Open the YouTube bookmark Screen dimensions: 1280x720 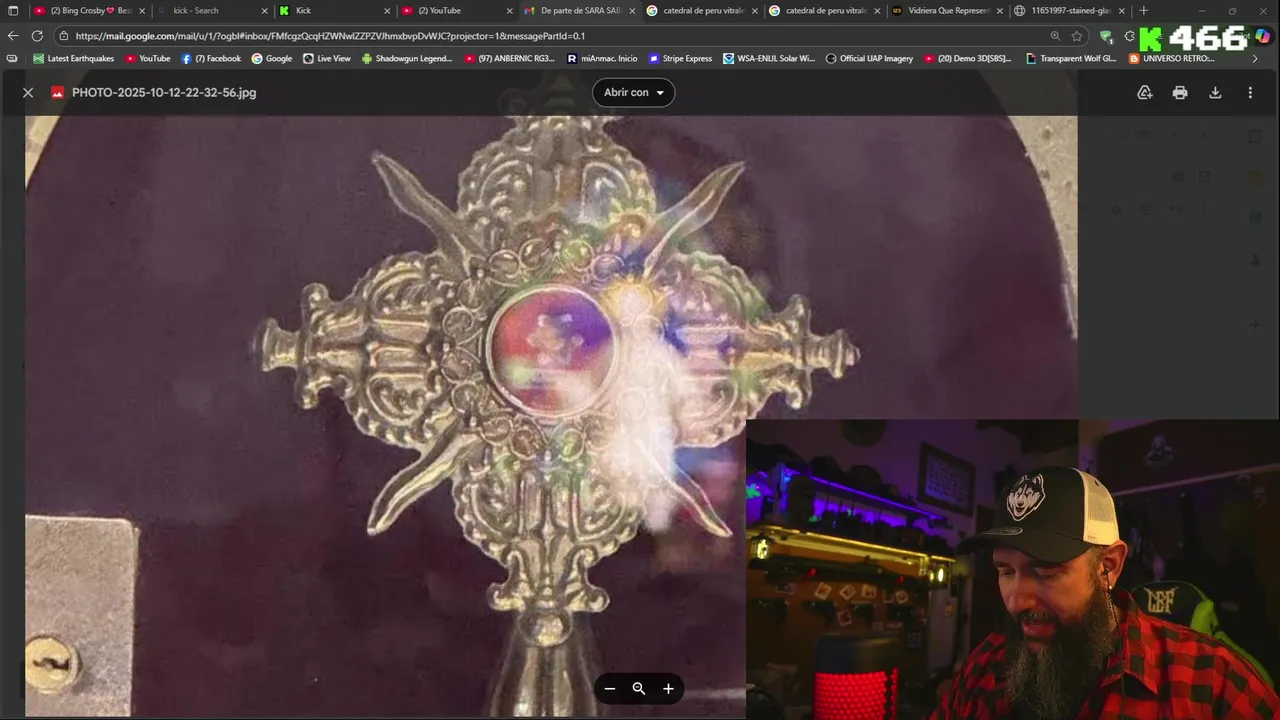[148, 58]
